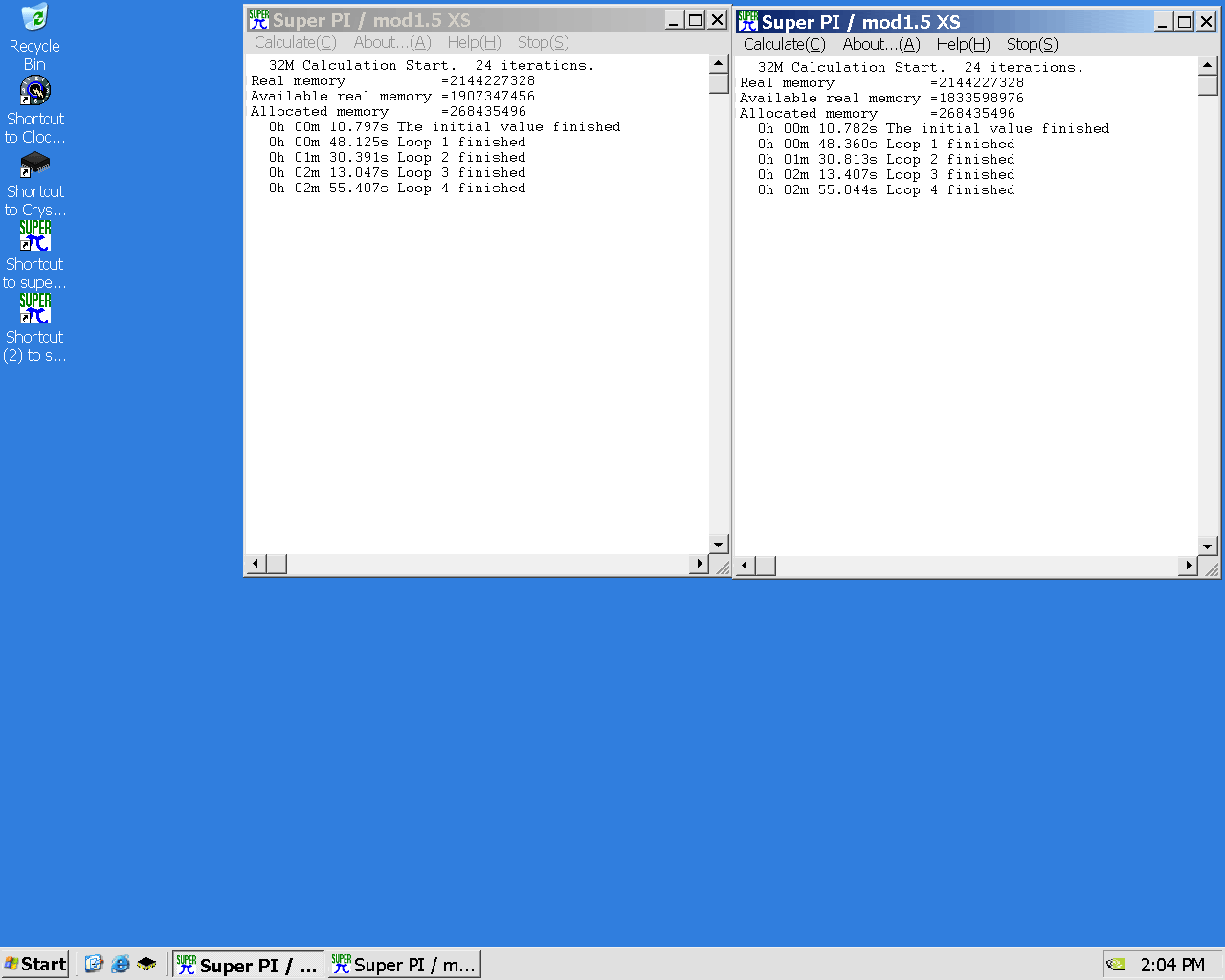Click the Super PI title icon in left window
Screen dimensions: 1225x980
tap(258, 19)
